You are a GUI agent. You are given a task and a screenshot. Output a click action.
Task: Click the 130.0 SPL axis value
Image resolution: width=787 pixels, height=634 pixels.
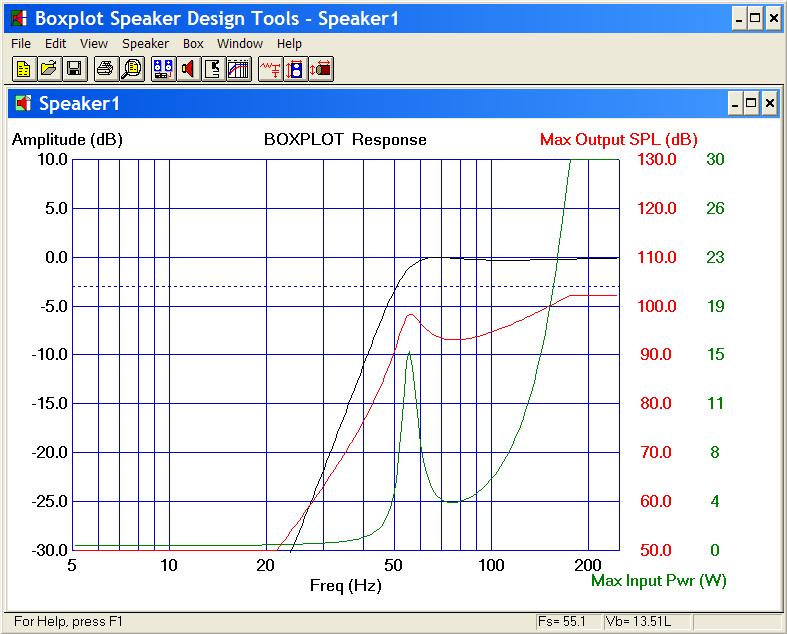(657, 160)
